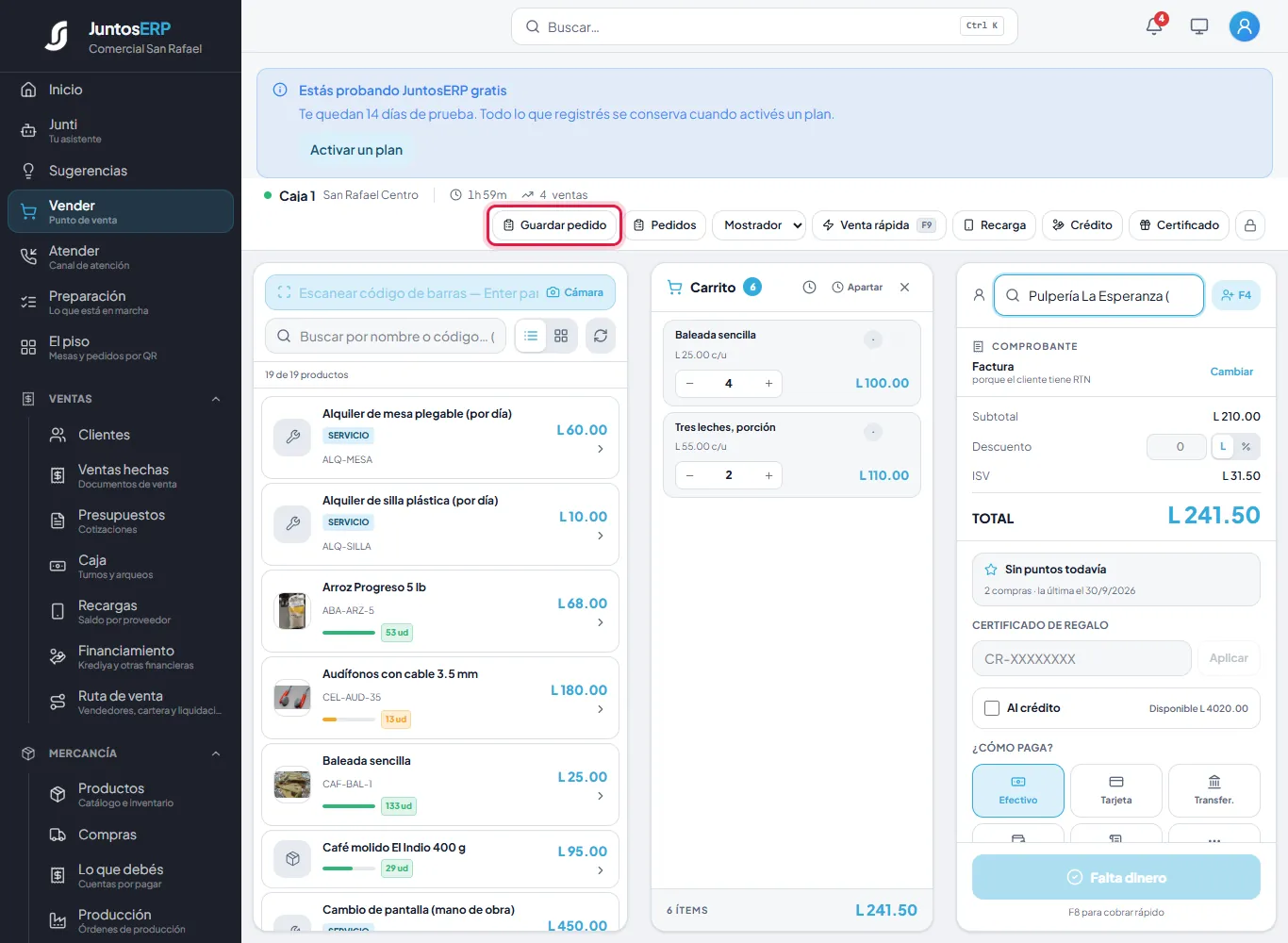Focus the global Buscar search field

click(x=765, y=26)
